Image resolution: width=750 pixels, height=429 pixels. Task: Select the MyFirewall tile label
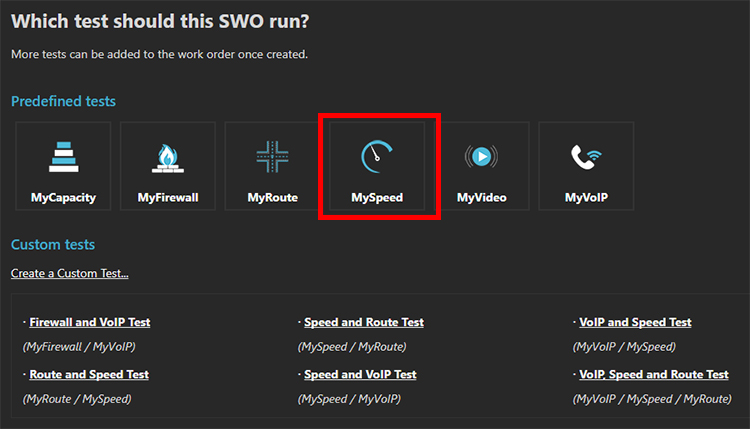point(168,197)
